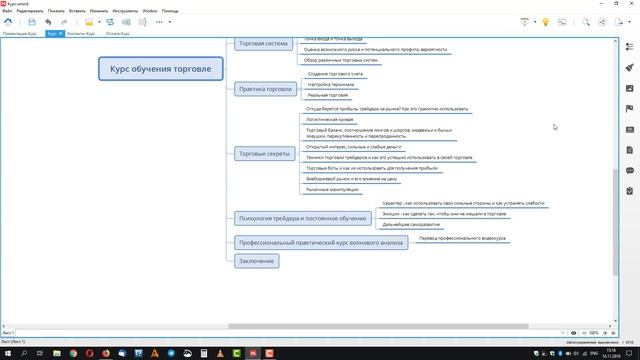Select the Торговая система topic
The height and width of the screenshot is (360, 640).
click(x=263, y=43)
